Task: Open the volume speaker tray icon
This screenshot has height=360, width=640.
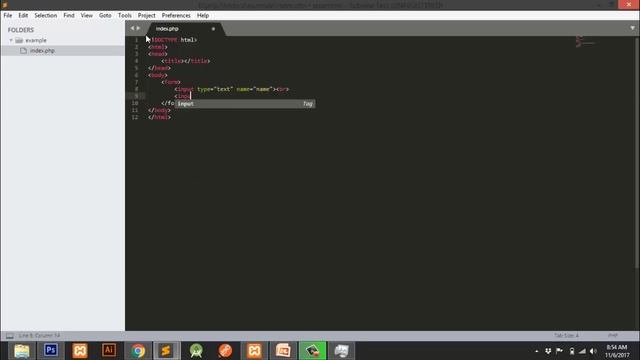Action: click(593, 351)
